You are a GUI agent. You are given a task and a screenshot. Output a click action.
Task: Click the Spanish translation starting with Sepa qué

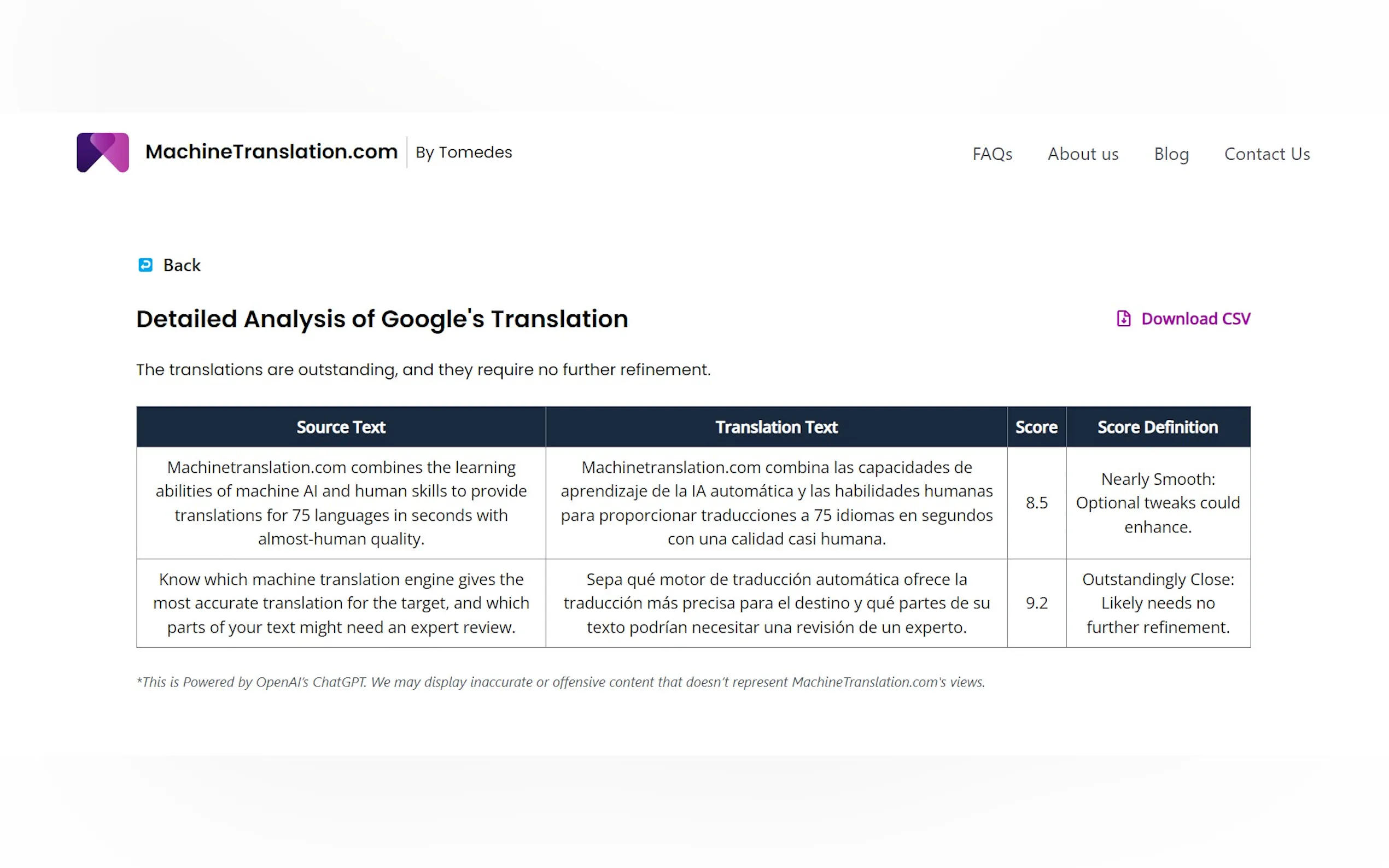pos(776,603)
